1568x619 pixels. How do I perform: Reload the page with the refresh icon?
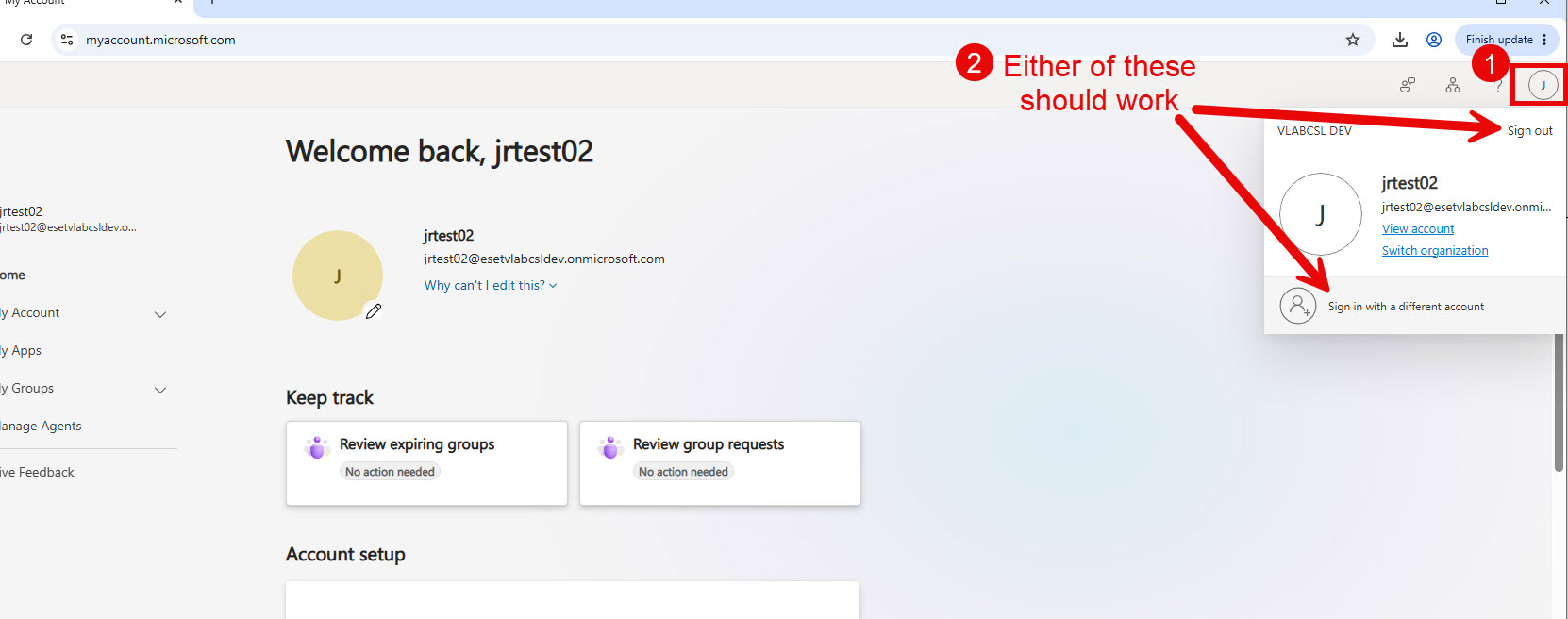[26, 40]
